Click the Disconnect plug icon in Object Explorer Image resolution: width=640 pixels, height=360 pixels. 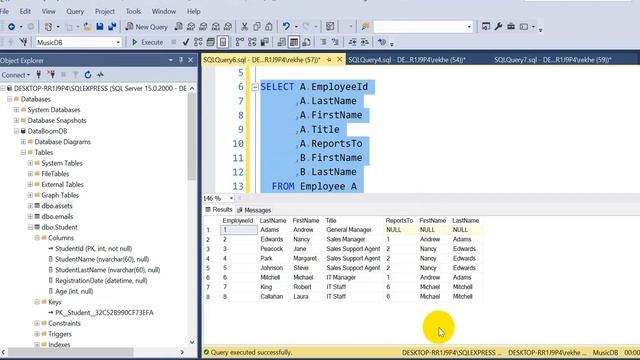coord(51,75)
